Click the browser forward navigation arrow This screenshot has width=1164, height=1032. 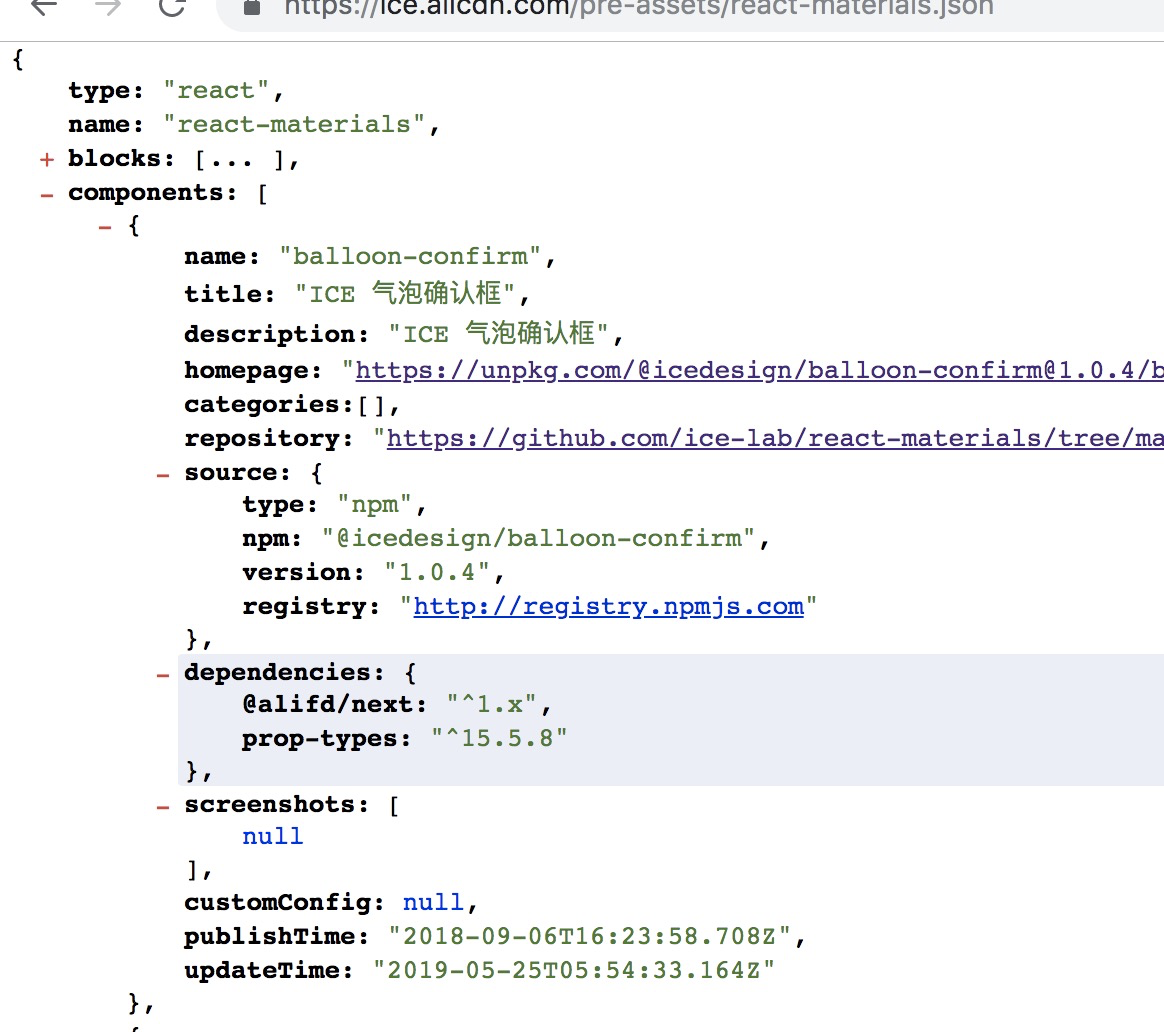pyautogui.click(x=107, y=8)
